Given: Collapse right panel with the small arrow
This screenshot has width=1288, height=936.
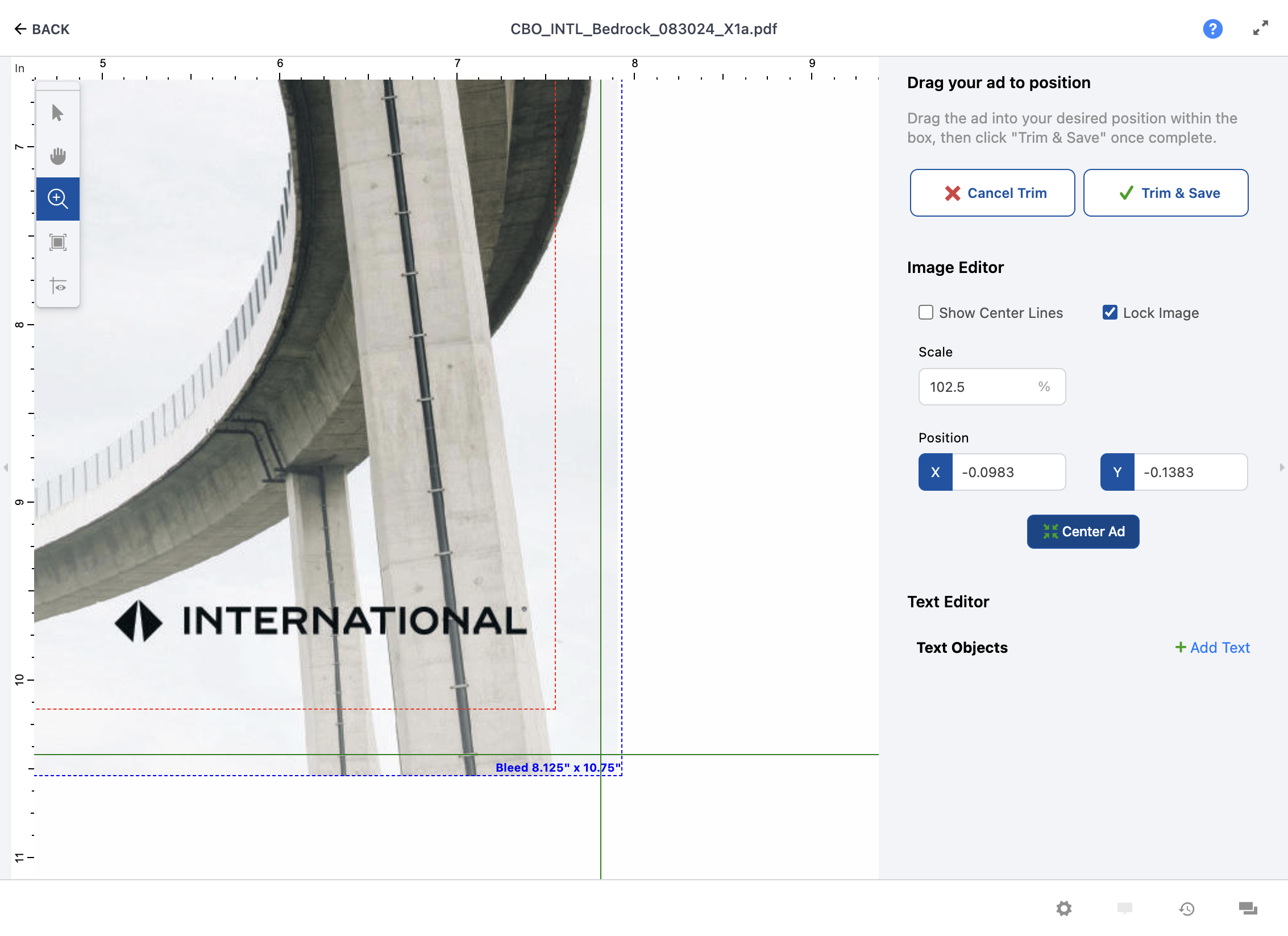Looking at the screenshot, I should click(x=1282, y=467).
